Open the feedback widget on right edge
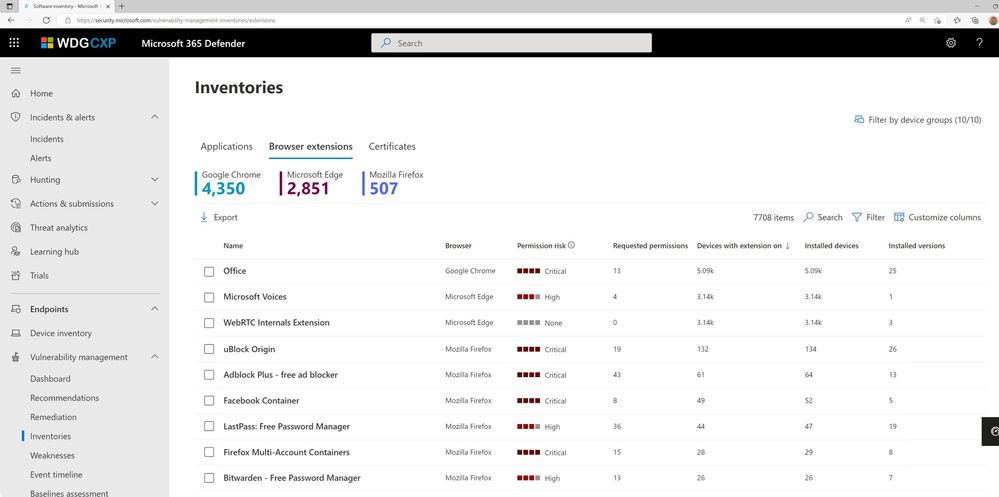999x497 pixels. (991, 431)
